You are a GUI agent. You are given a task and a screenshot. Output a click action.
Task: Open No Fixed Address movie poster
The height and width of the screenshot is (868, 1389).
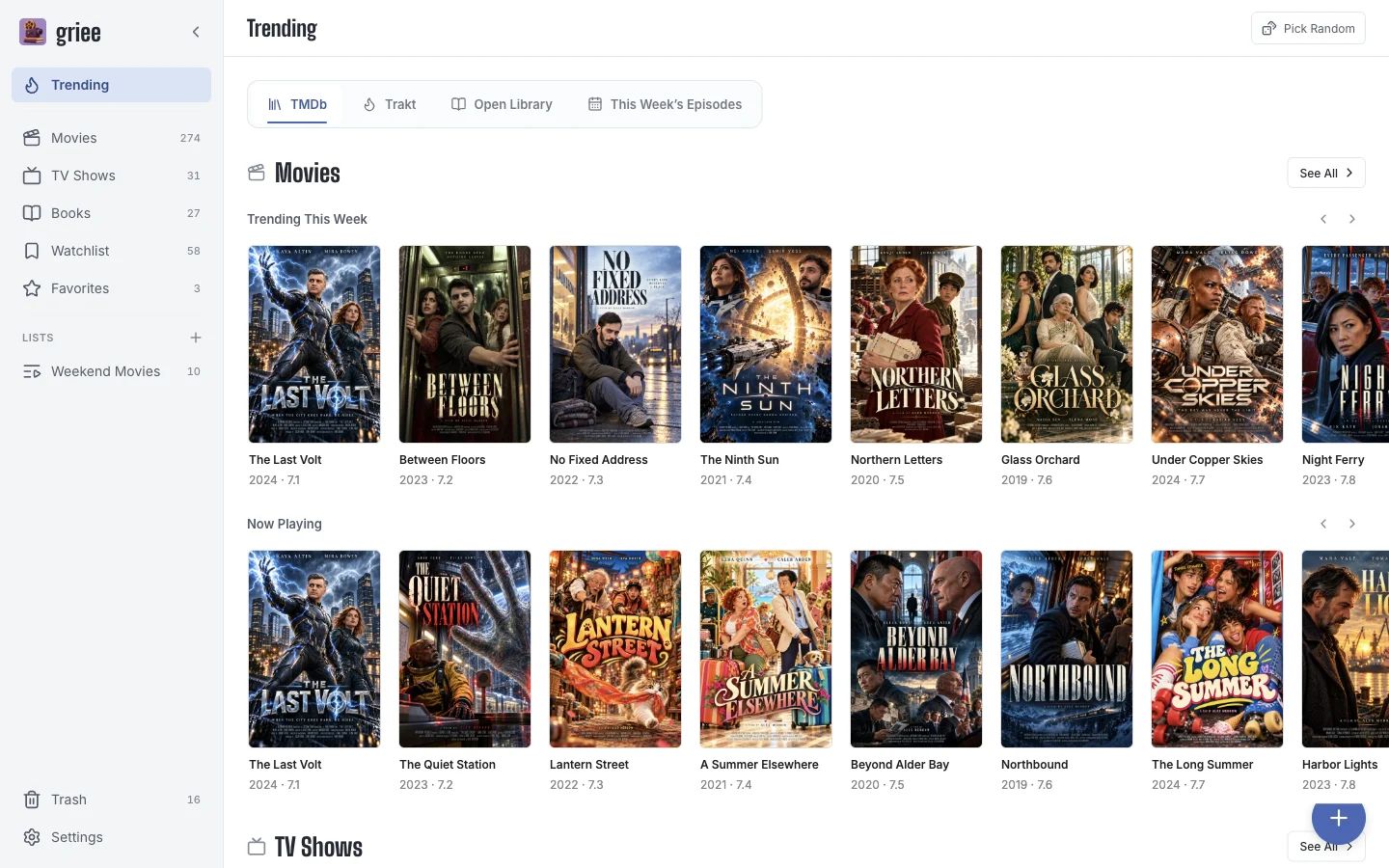(615, 344)
